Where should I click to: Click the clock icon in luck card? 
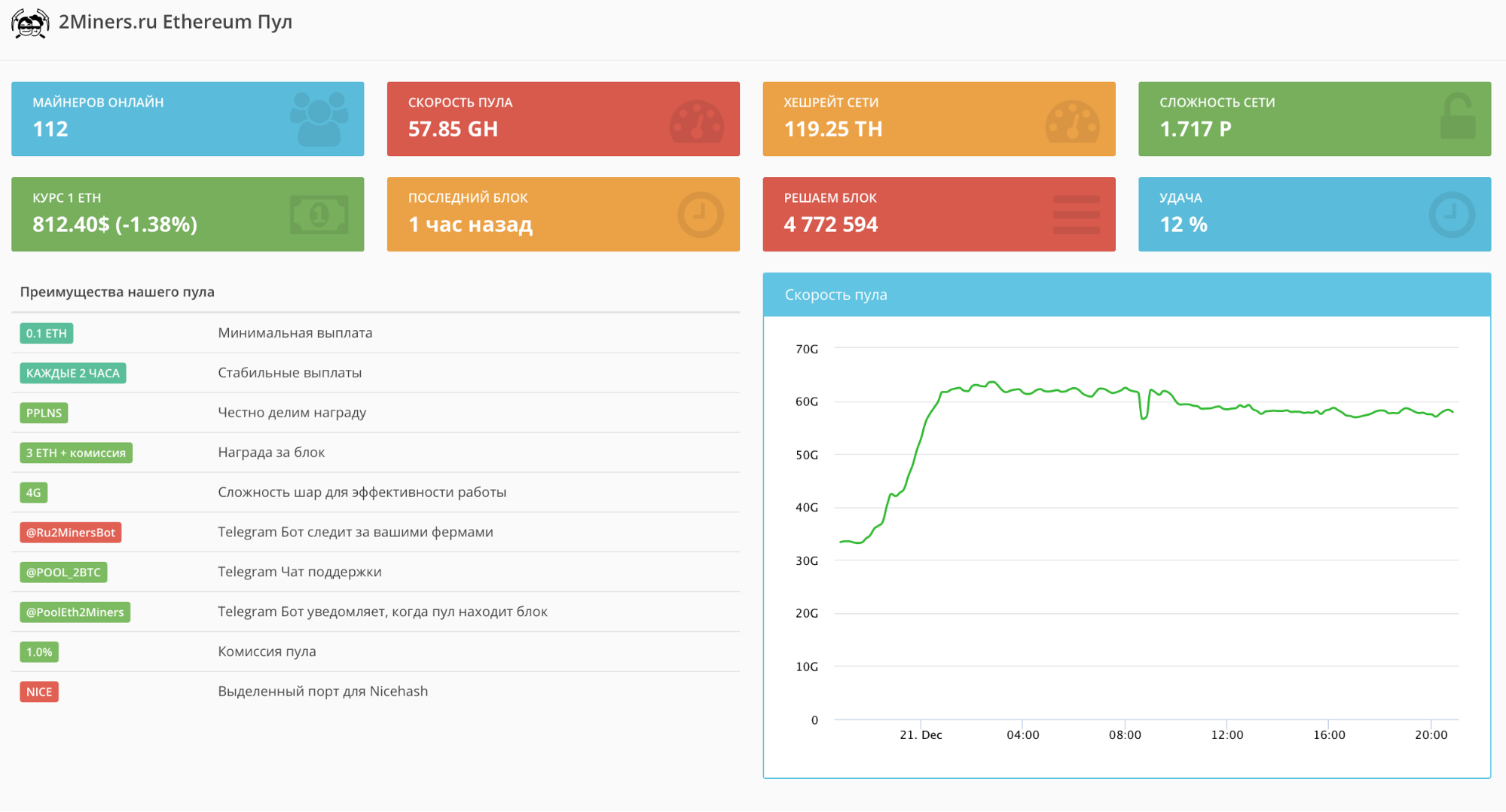[1451, 215]
